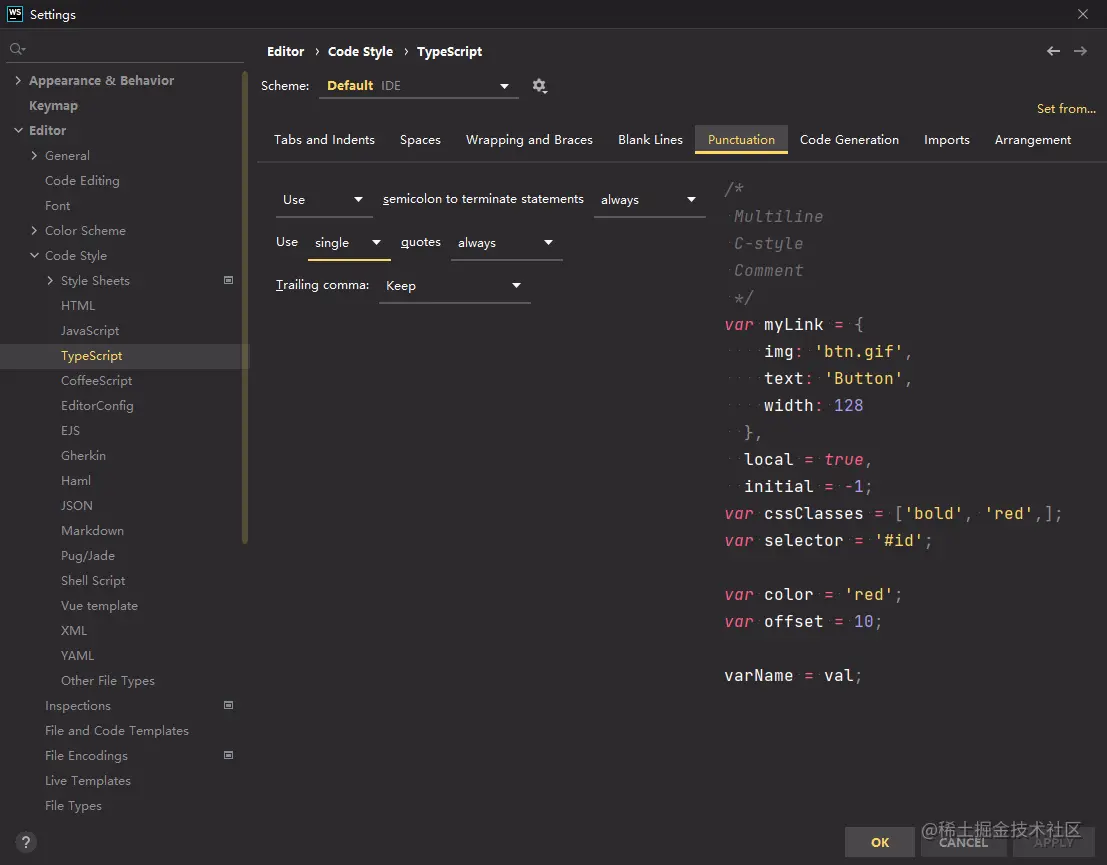Select EditorConfig in the tree
Viewport: 1107px width, 865px height.
point(97,405)
